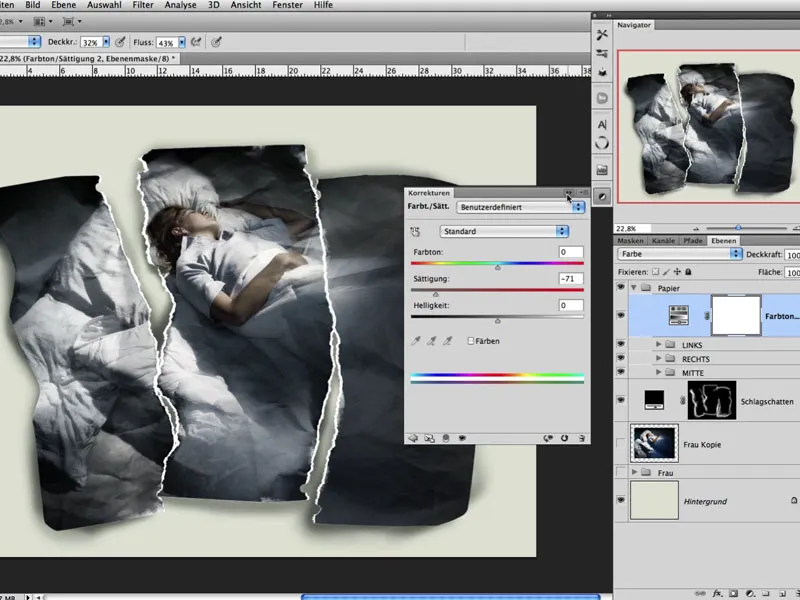Return to adjustment list arrow
The width and height of the screenshot is (800, 600).
413,438
